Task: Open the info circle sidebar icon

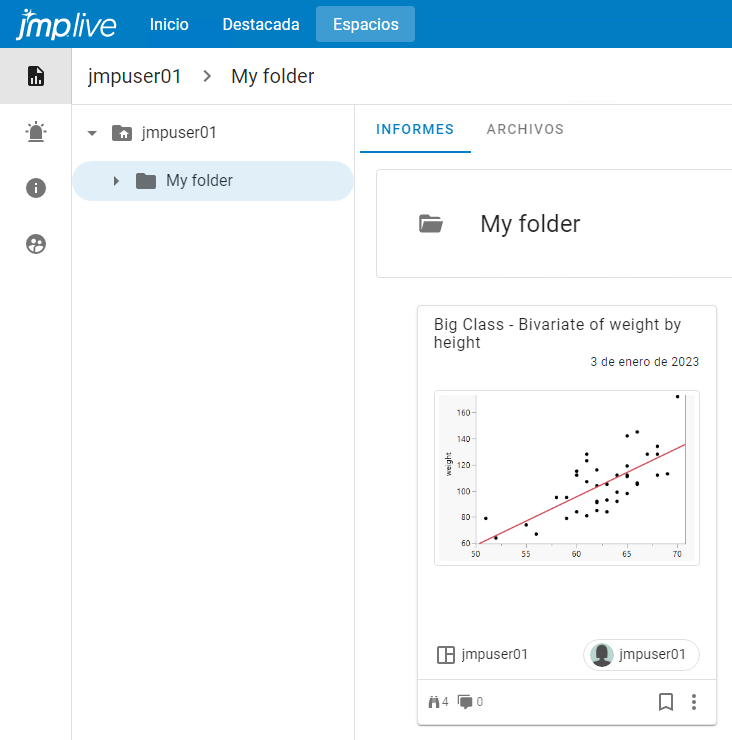Action: 36,188
